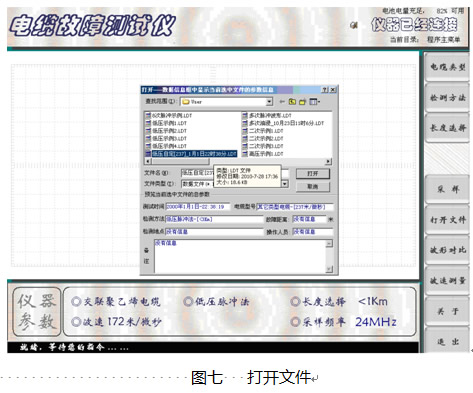Select the file 低压示例1.LDT
The width and height of the screenshot is (473, 393).
[166, 123]
